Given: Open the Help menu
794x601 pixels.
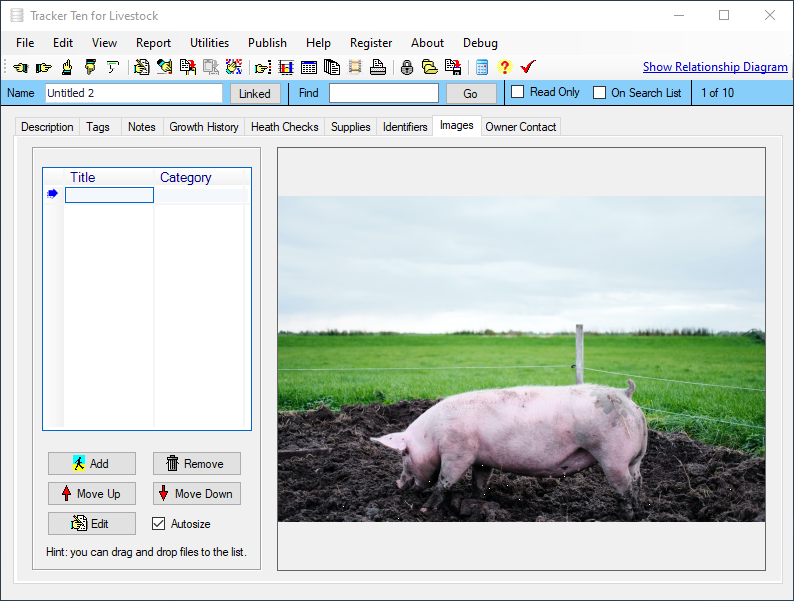Looking at the screenshot, I should (319, 43).
